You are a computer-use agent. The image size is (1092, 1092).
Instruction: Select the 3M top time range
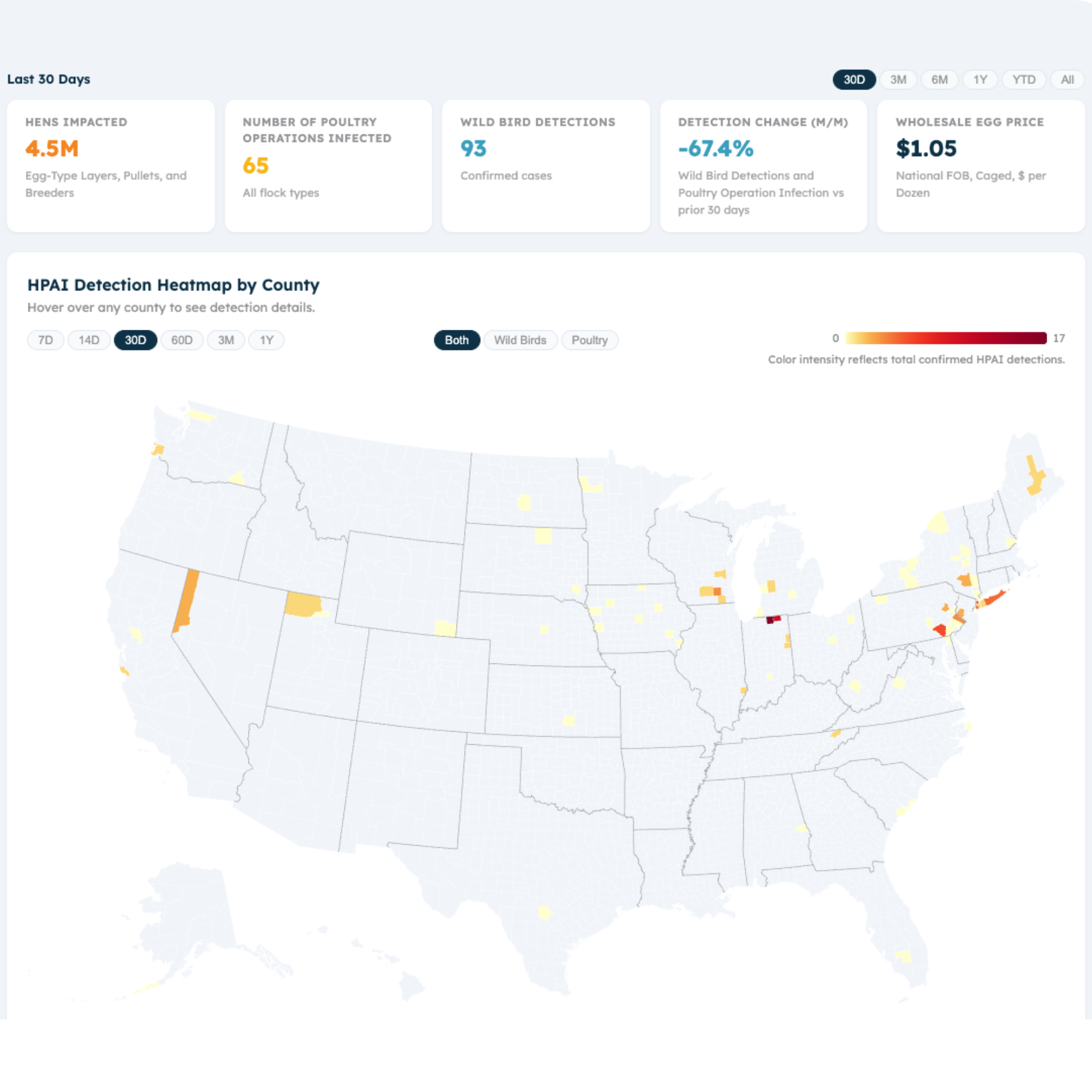click(x=898, y=80)
